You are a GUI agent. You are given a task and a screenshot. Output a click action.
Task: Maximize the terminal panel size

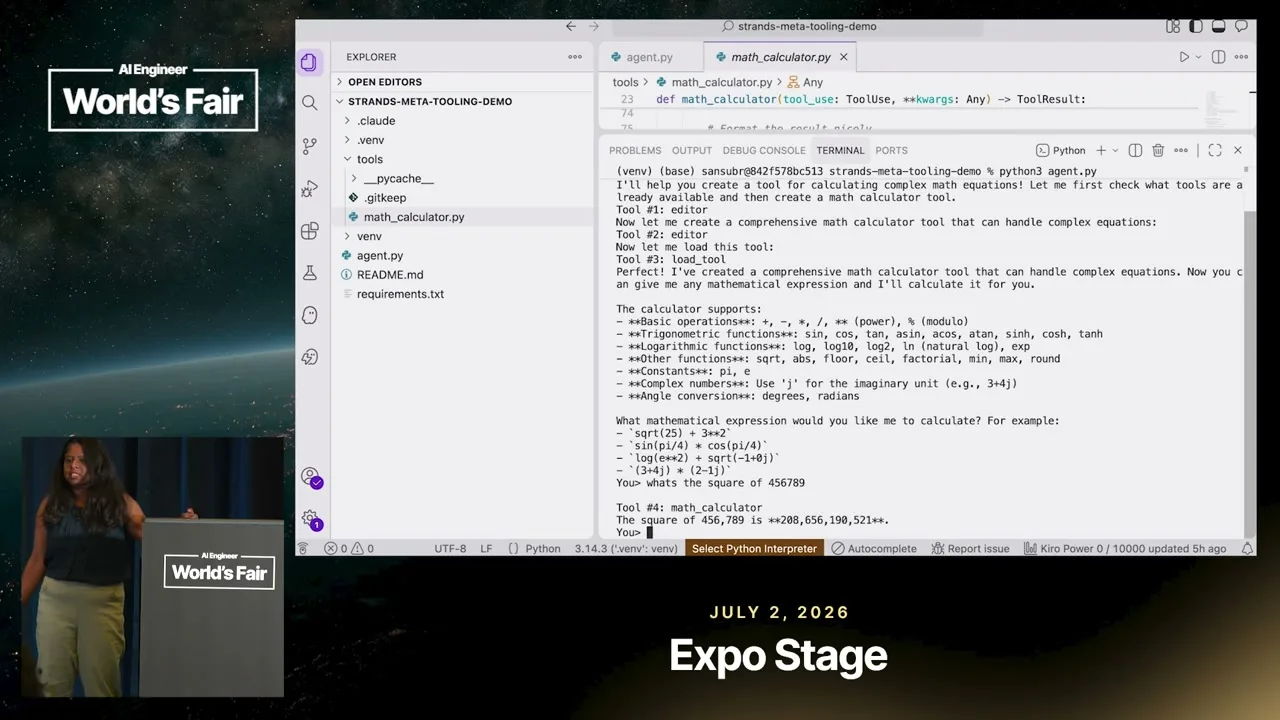1215,150
